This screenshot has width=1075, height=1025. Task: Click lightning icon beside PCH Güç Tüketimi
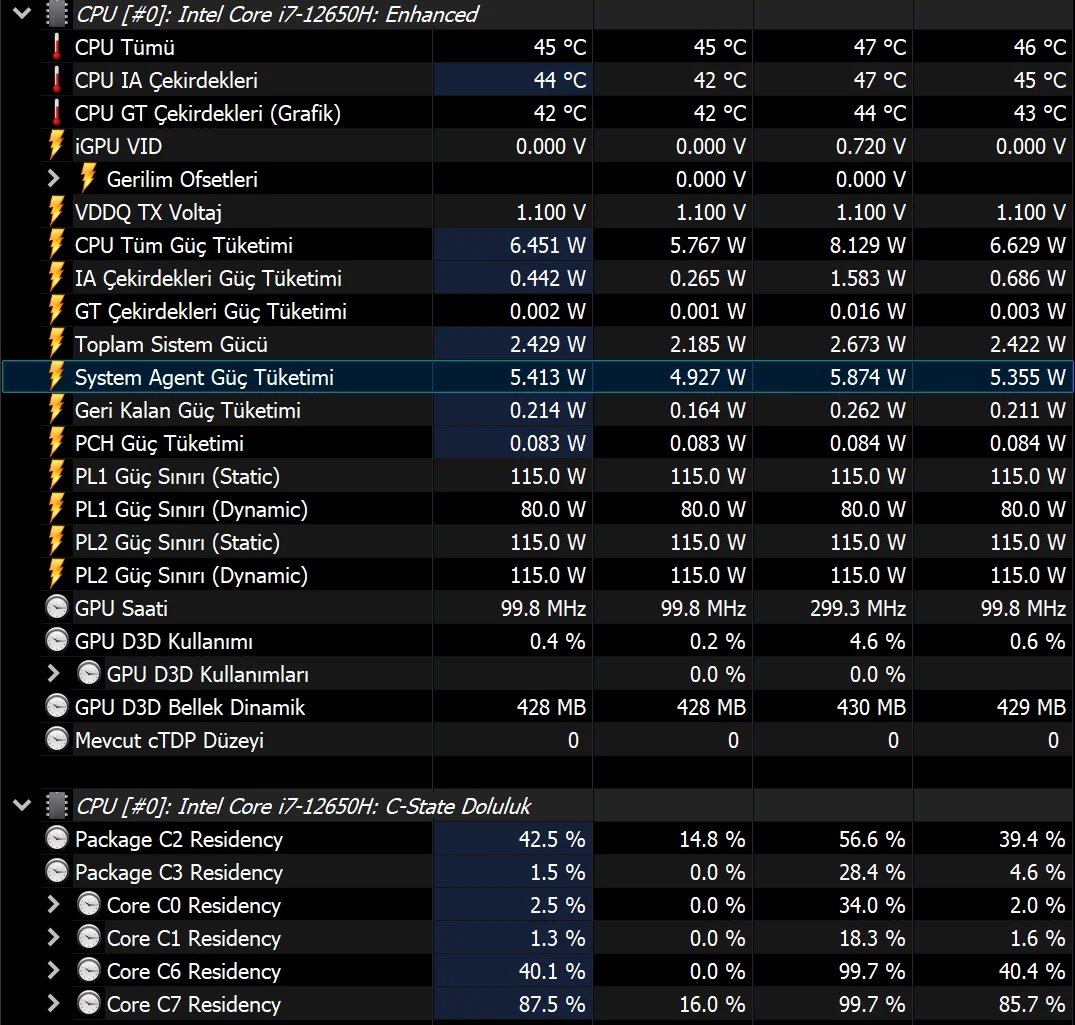click(57, 443)
